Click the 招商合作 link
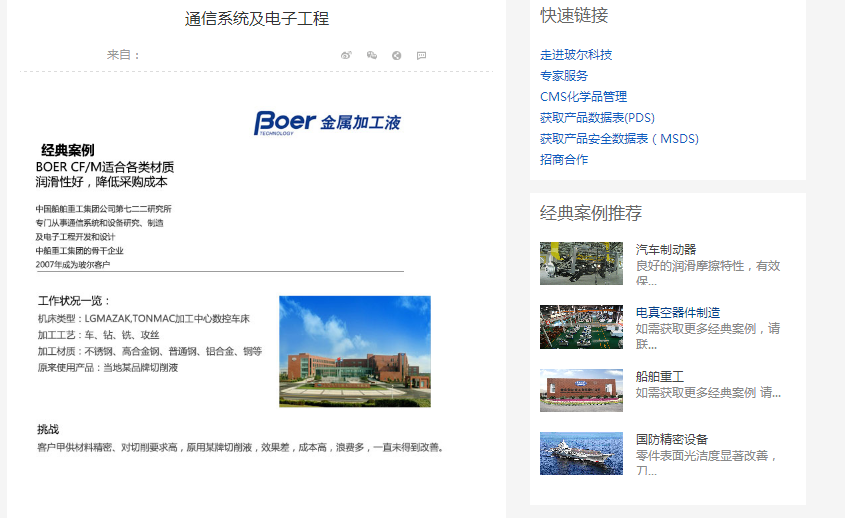Image resolution: width=845 pixels, height=518 pixels. (564, 160)
